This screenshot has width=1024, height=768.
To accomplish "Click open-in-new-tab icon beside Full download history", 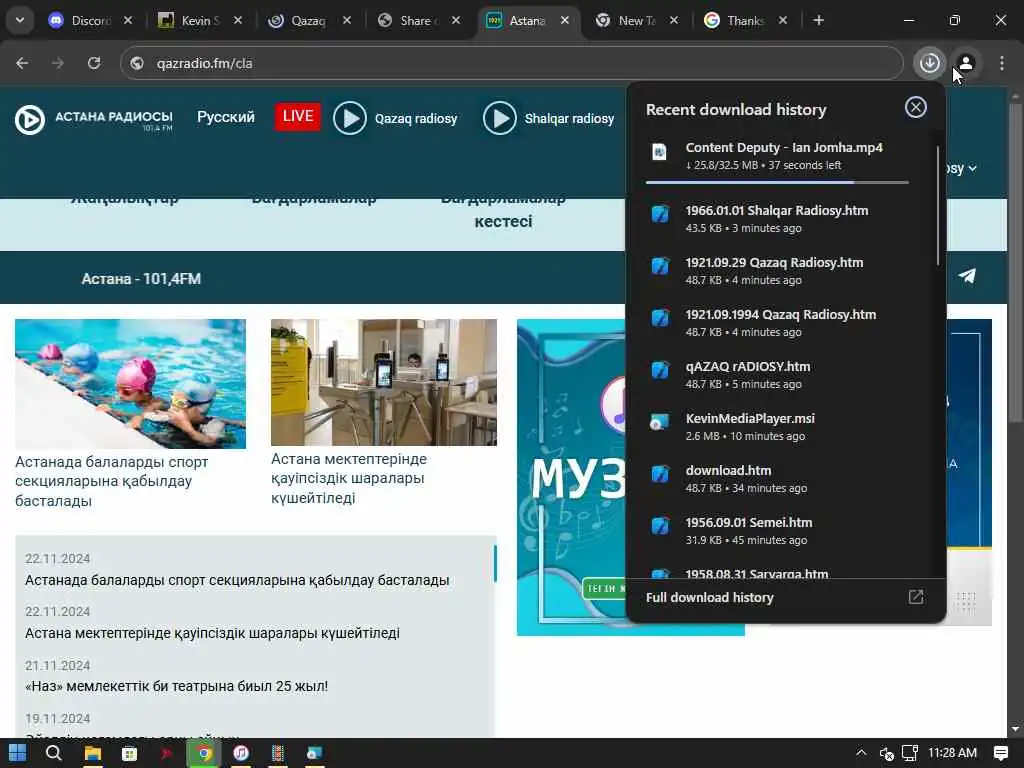I will [916, 597].
